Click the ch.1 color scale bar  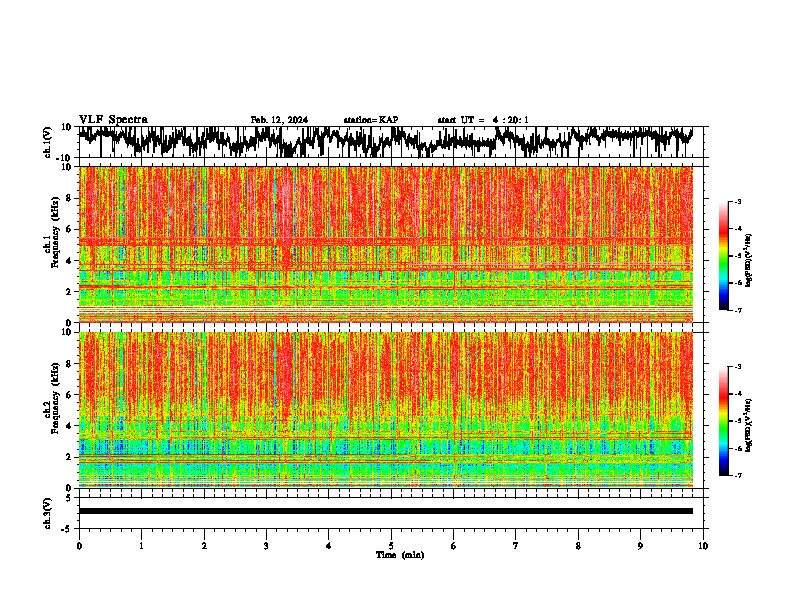click(724, 256)
